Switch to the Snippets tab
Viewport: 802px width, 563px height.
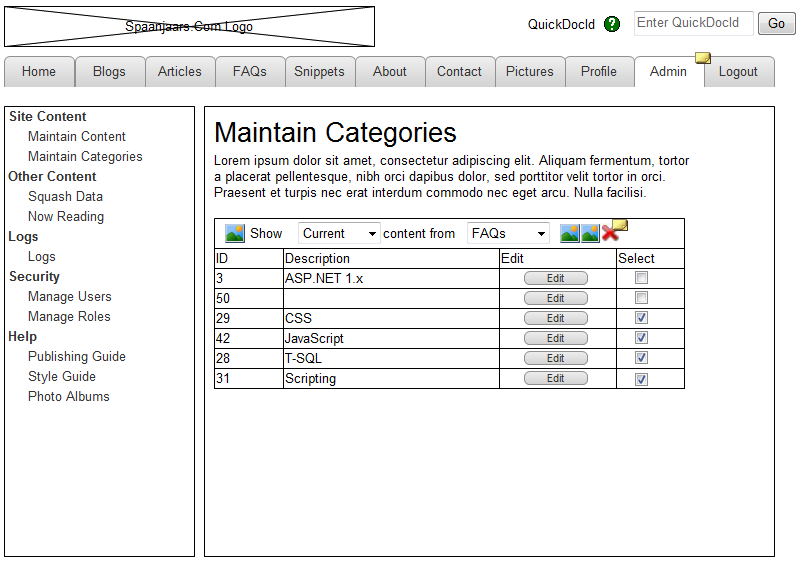point(319,72)
